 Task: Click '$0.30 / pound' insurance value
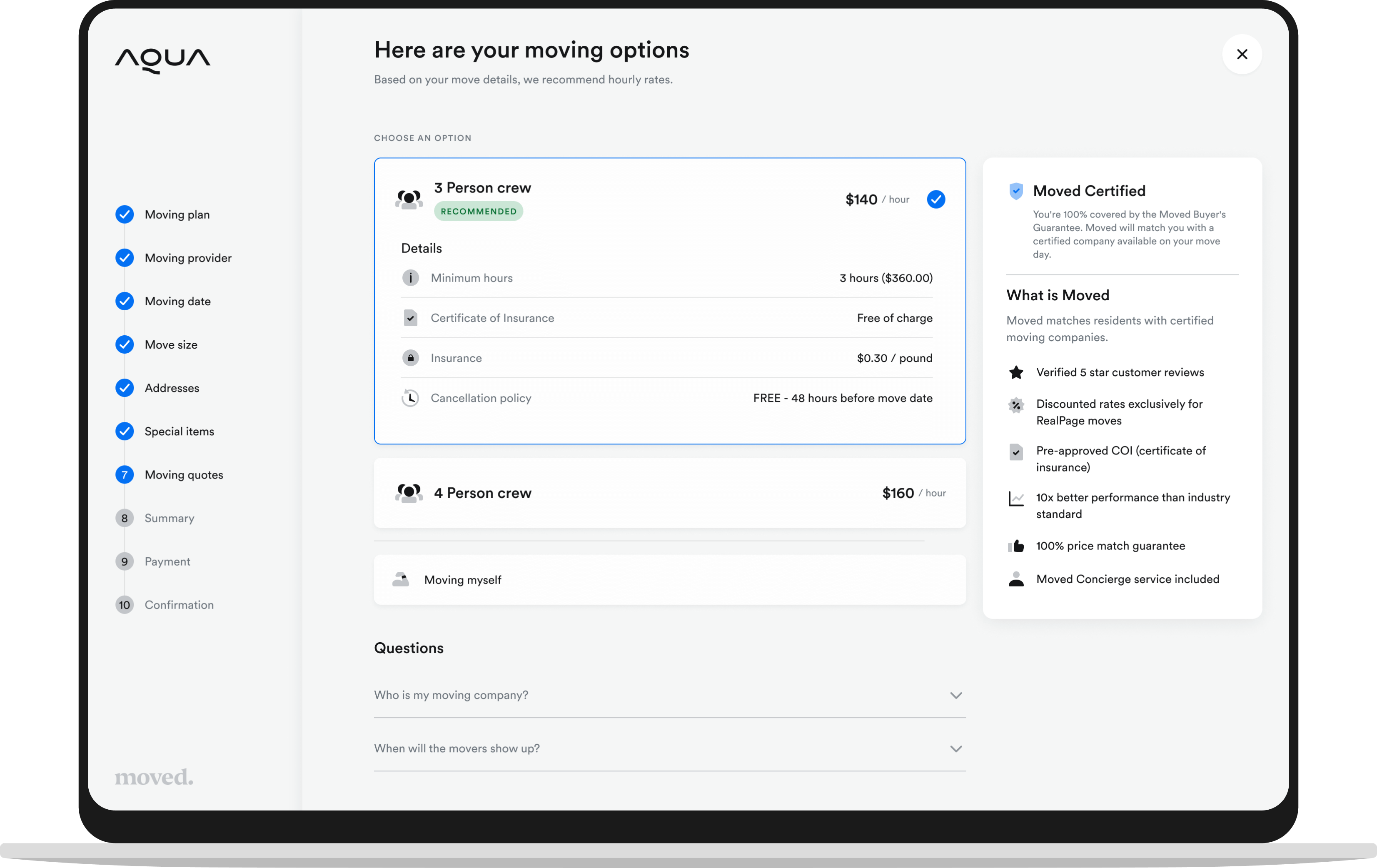pyautogui.click(x=894, y=358)
